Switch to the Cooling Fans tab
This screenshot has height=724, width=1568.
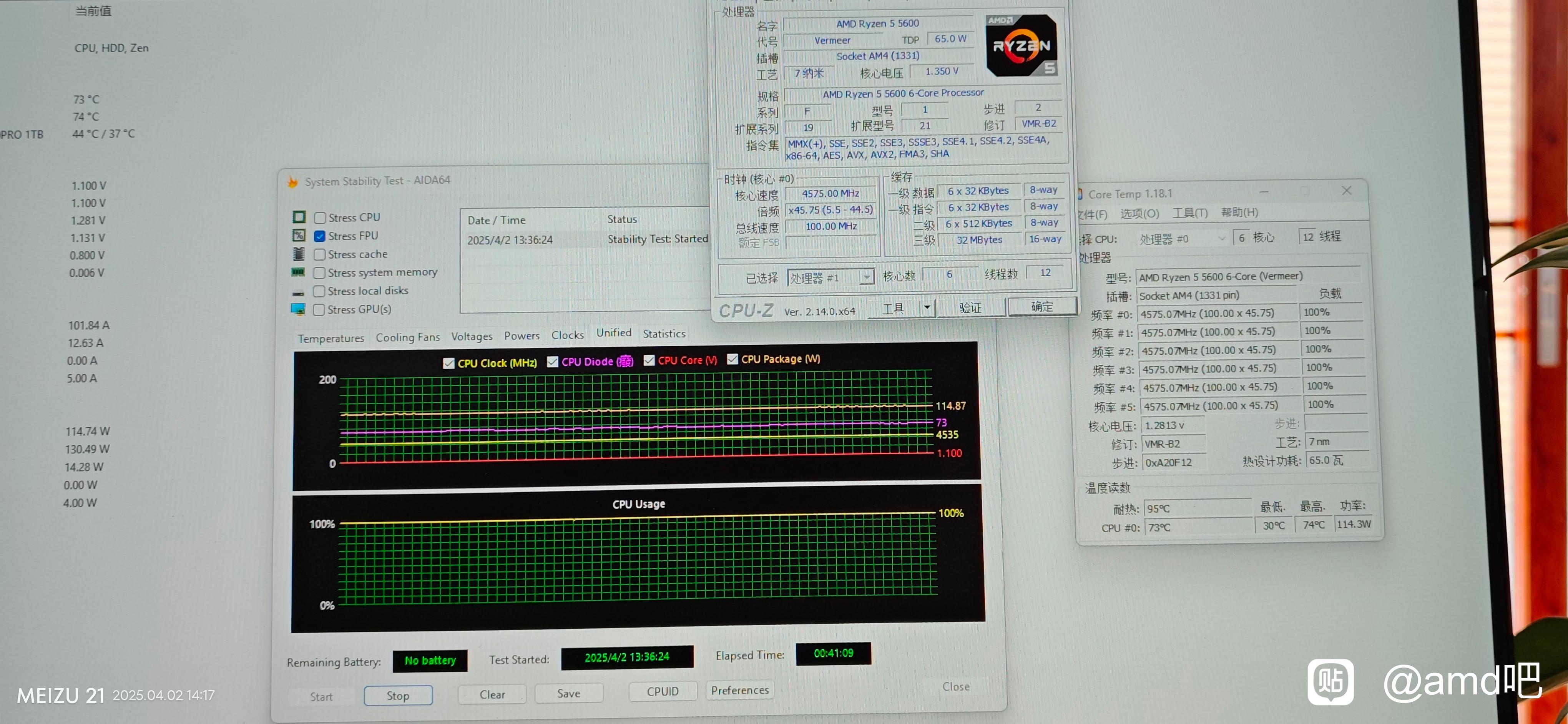(x=408, y=337)
